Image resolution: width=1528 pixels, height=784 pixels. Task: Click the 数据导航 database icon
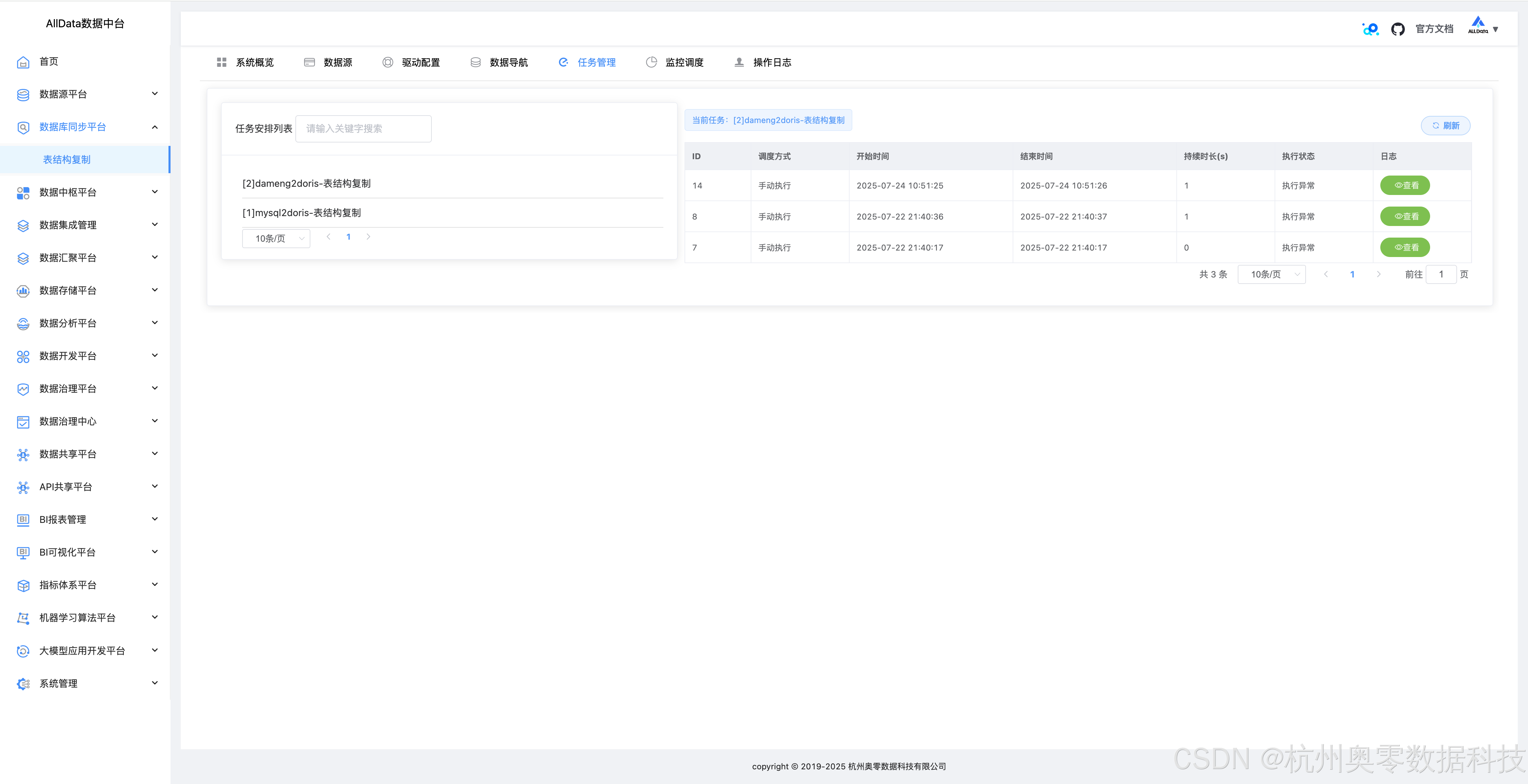coord(475,62)
